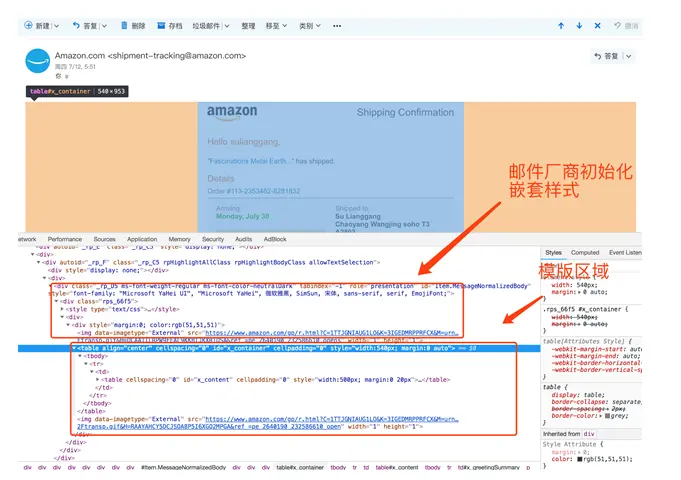Screen dimensions: 681x480
Task: Click the rgb(51,51,51) color swatch
Action: [x=579, y=459]
